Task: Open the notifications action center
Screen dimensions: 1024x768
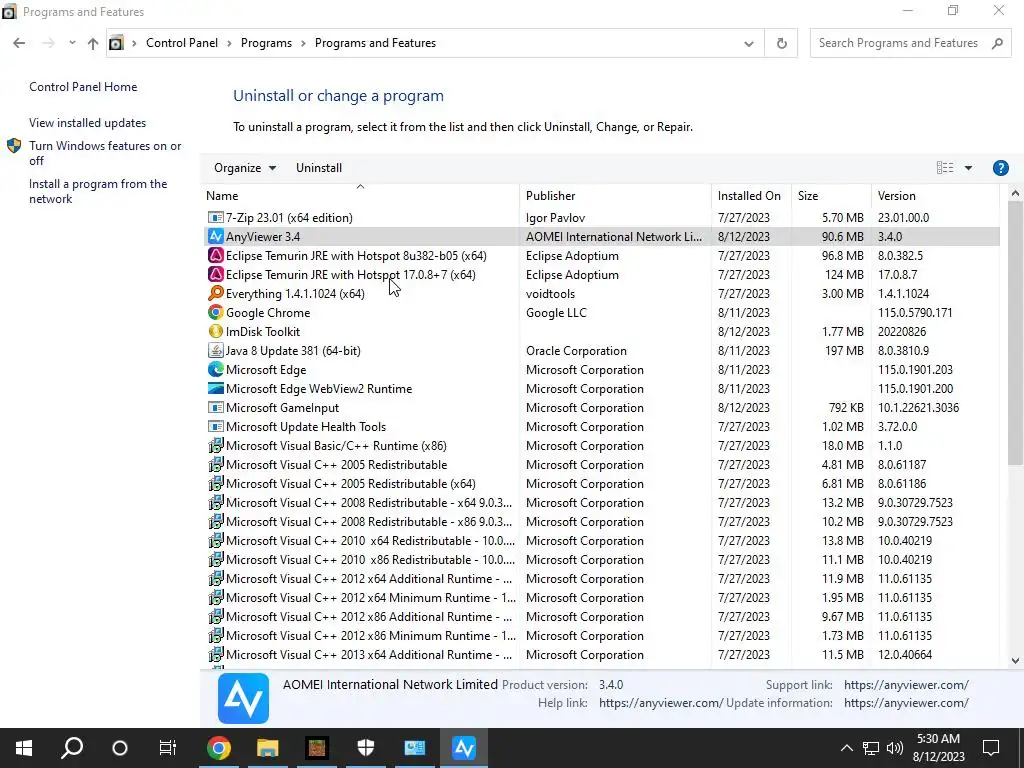Action: (x=991, y=748)
